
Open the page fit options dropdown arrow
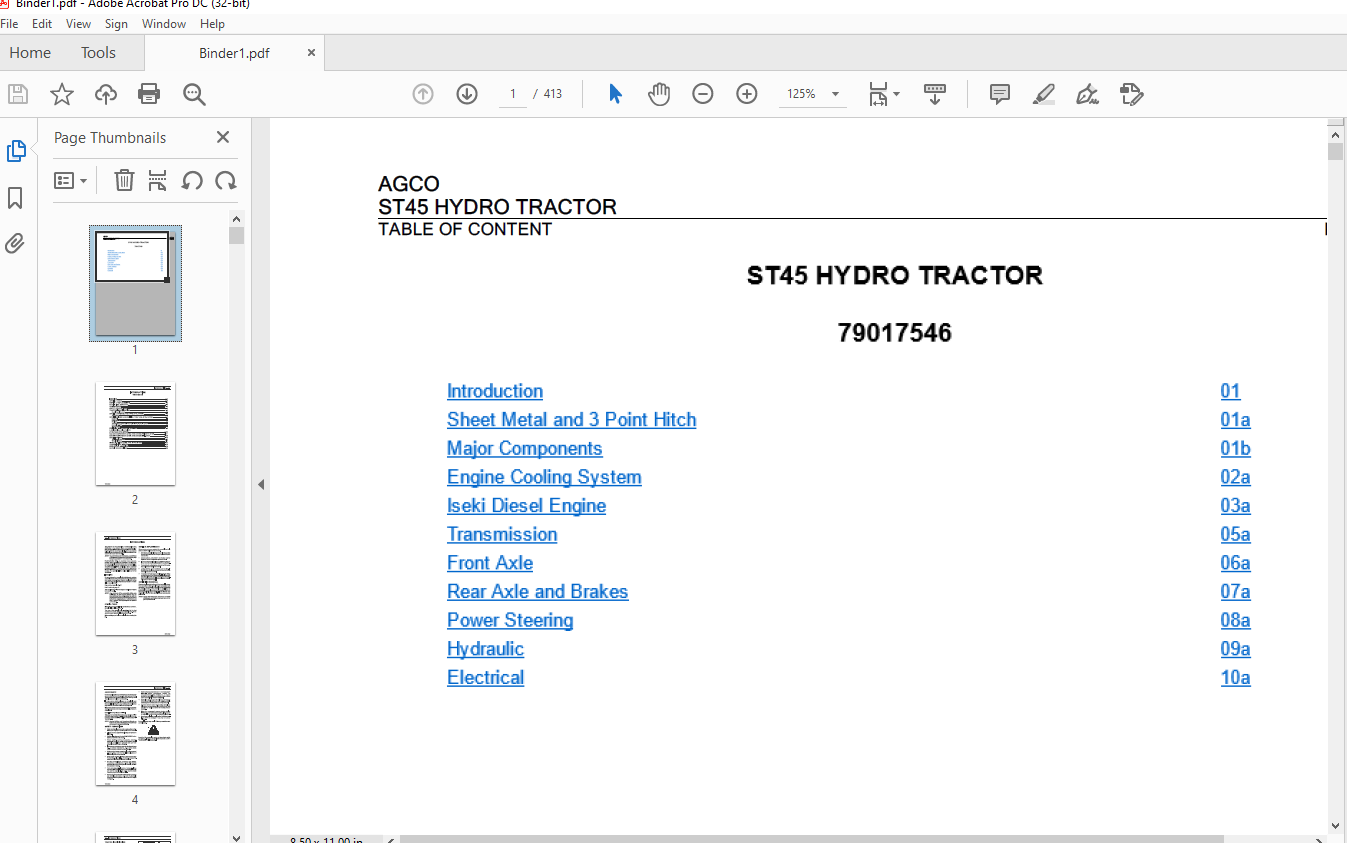(896, 94)
